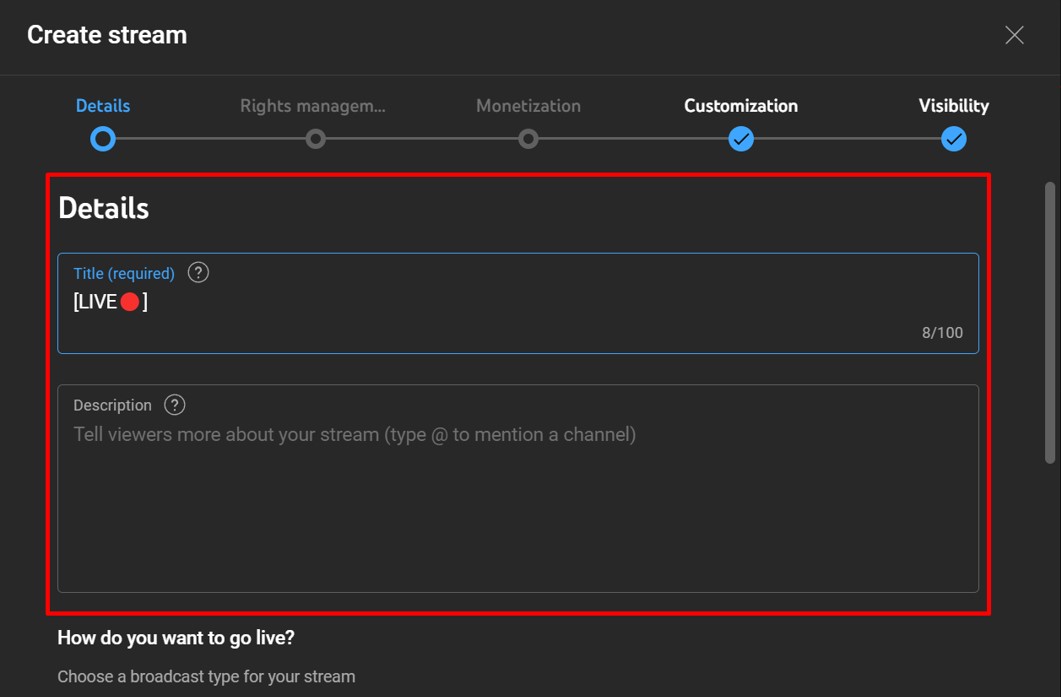Viewport: 1061px width, 697px height.
Task: Click the 'How do you want to go live?' heading
Action: pos(176,637)
